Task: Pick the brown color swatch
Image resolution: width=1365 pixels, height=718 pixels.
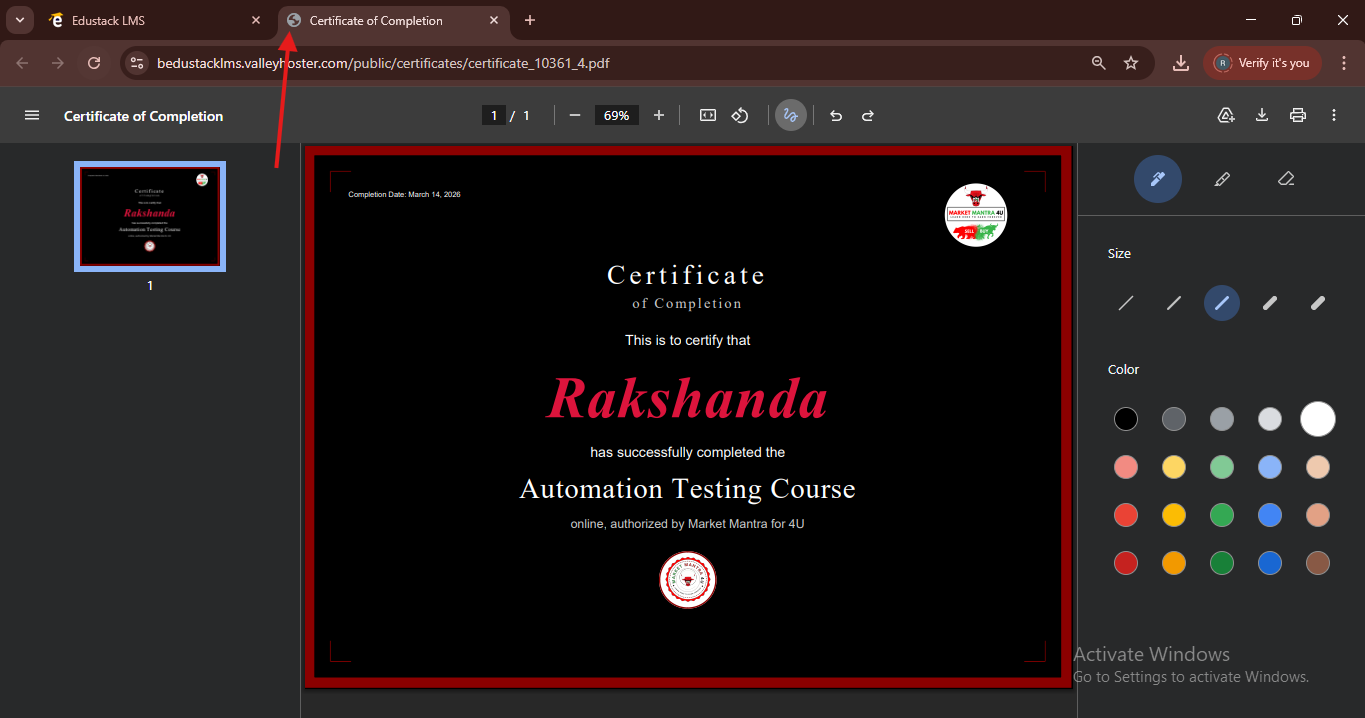Action: point(1318,563)
